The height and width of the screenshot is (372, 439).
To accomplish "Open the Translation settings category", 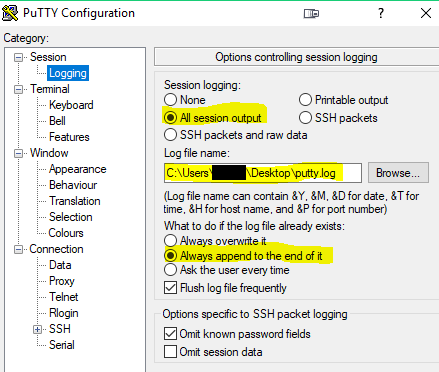I will point(75,201).
